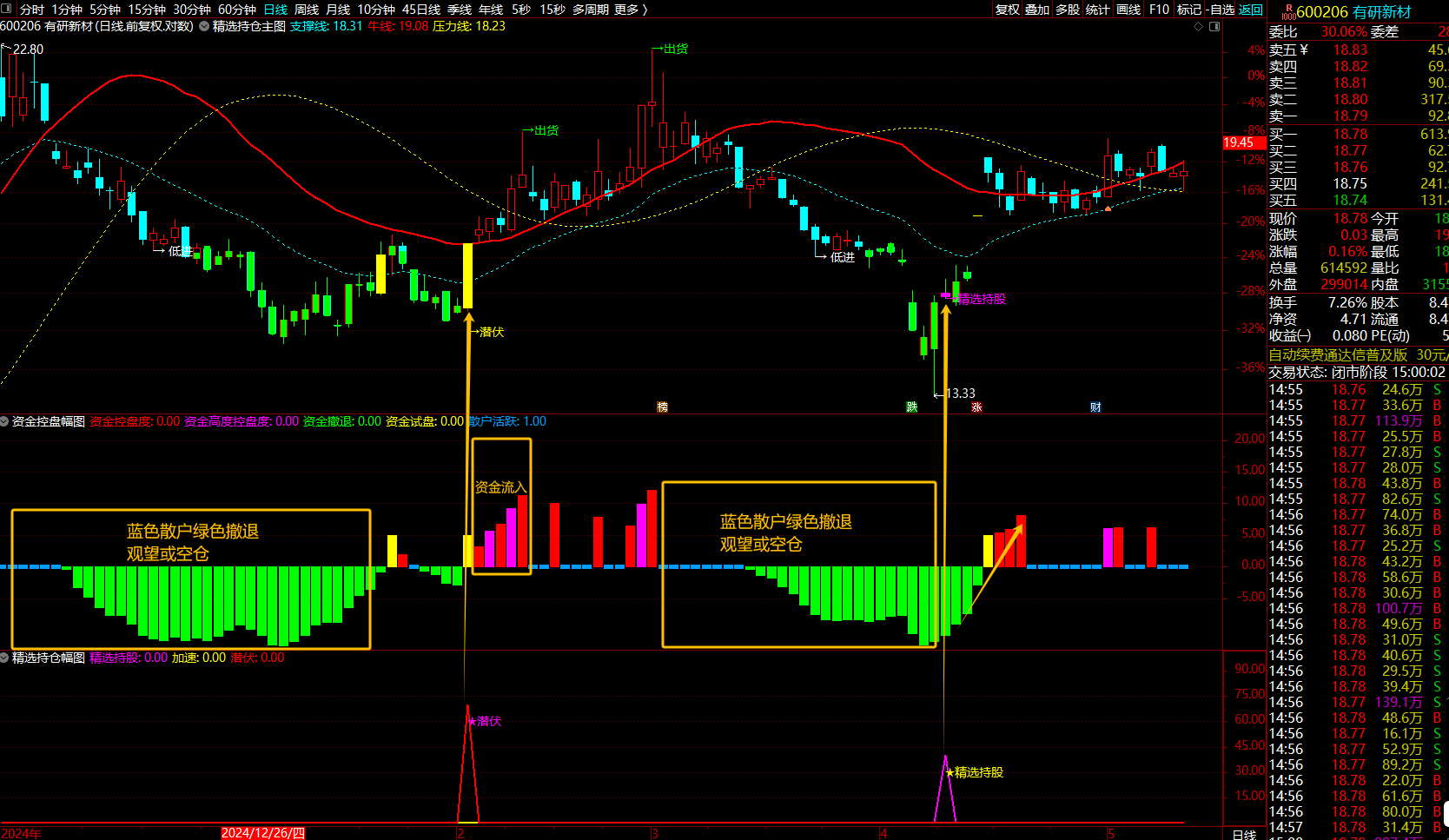Image resolution: width=1449 pixels, height=840 pixels.
Task: Open indicator menu for 精选持仓幅图
Action: tap(5, 658)
